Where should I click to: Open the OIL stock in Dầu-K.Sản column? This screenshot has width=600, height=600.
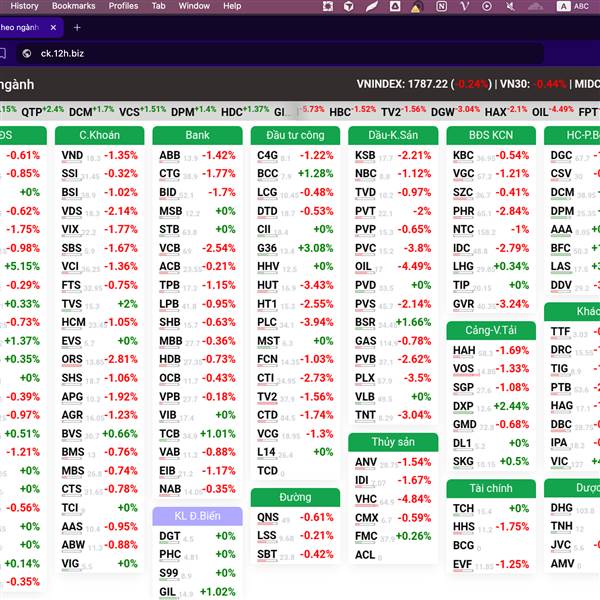pyautogui.click(x=363, y=266)
